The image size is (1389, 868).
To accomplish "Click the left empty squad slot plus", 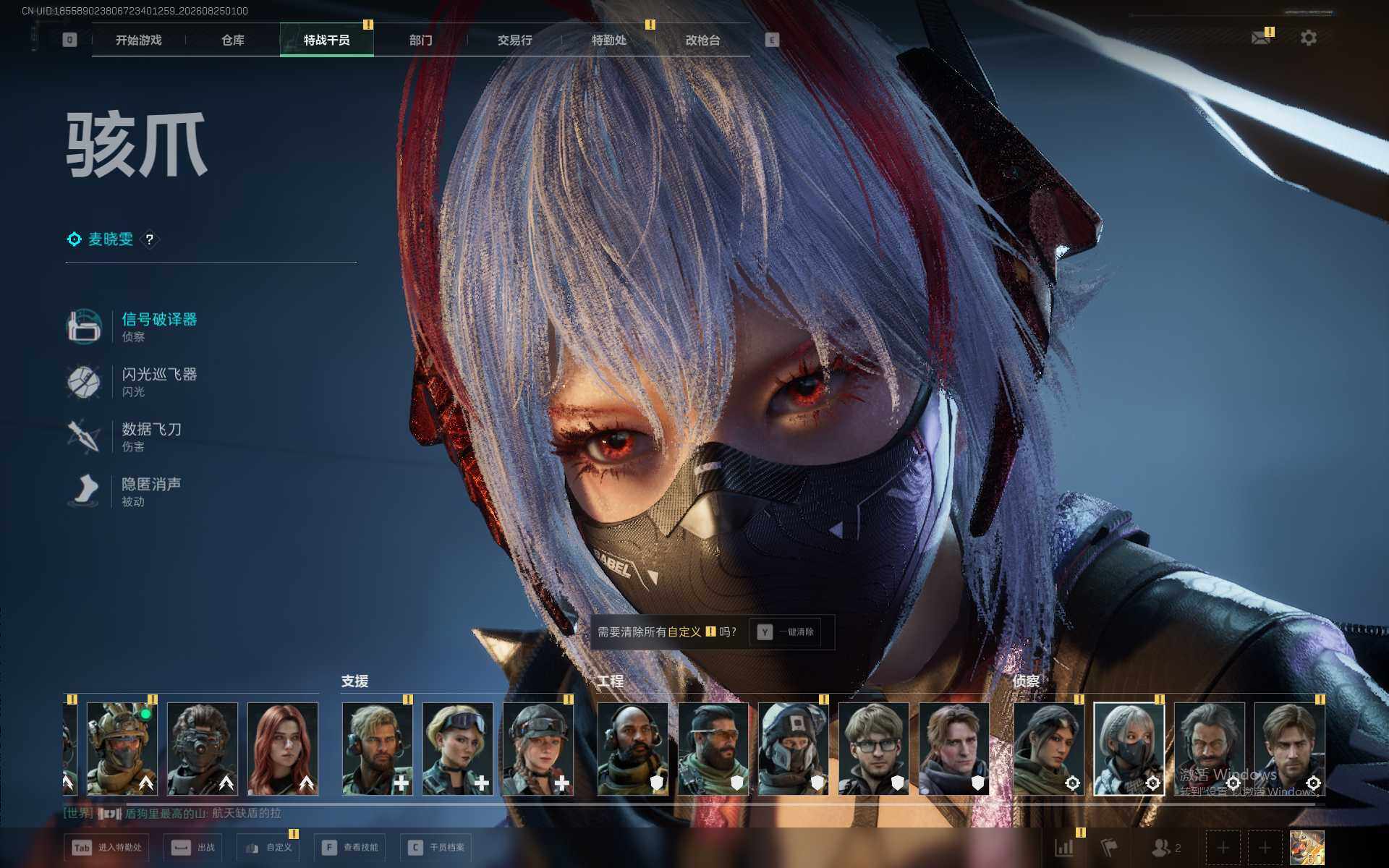I will (1223, 847).
